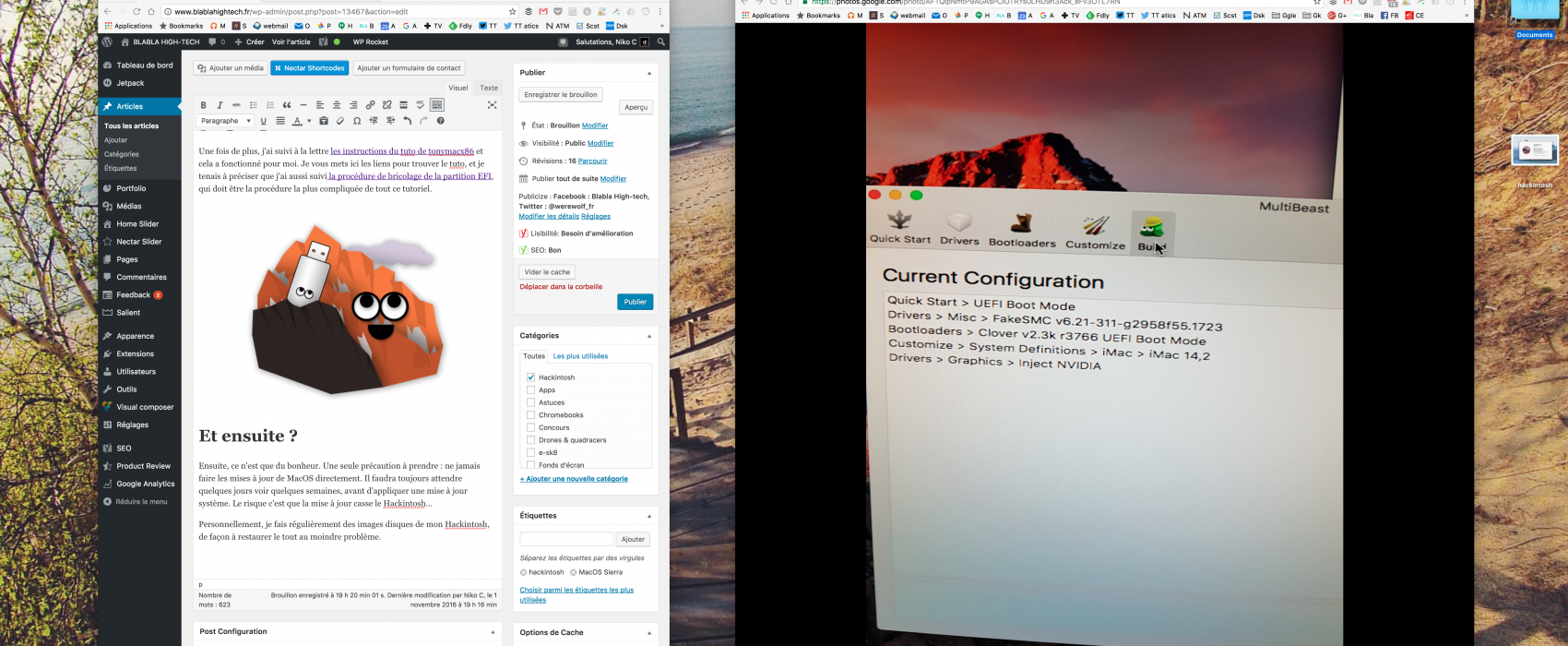Screen dimensions: 1568x646
Task: Click the Publier button
Action: (x=636, y=302)
